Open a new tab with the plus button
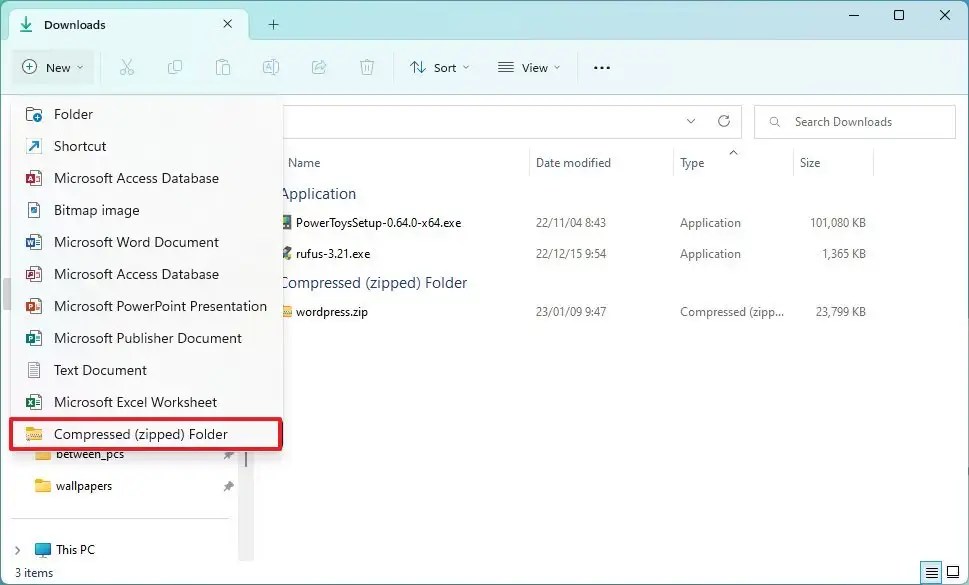The width and height of the screenshot is (969, 585). click(272, 24)
